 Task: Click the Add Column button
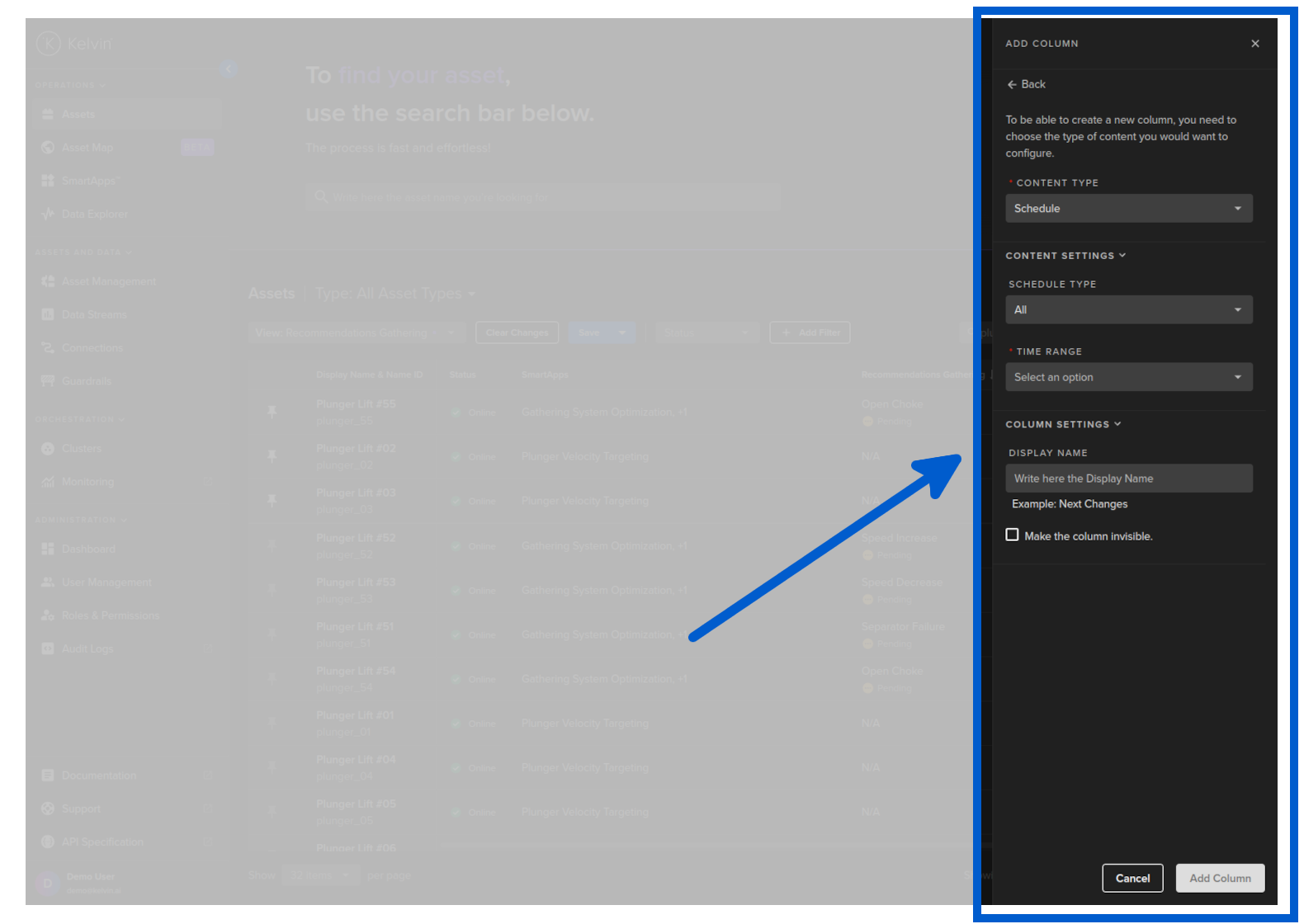click(x=1220, y=878)
